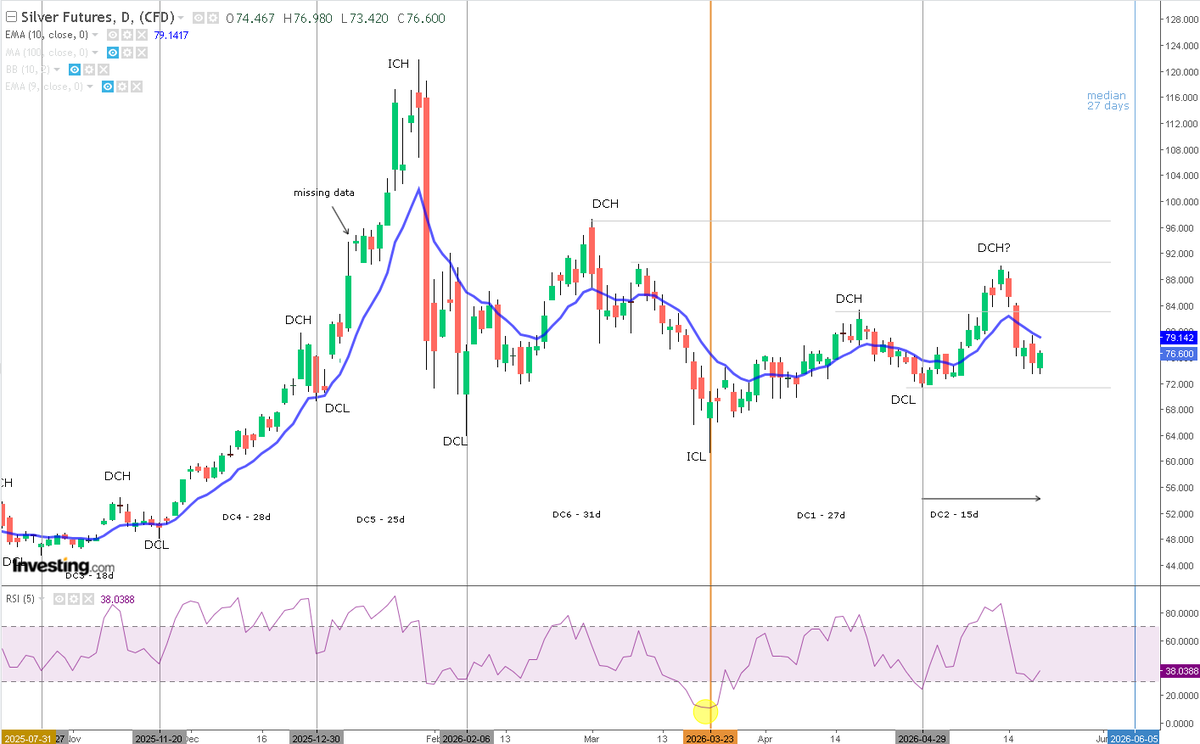Click the orange 2026-03-23 date marker
This screenshot has height=744, width=1200.
coord(711,737)
